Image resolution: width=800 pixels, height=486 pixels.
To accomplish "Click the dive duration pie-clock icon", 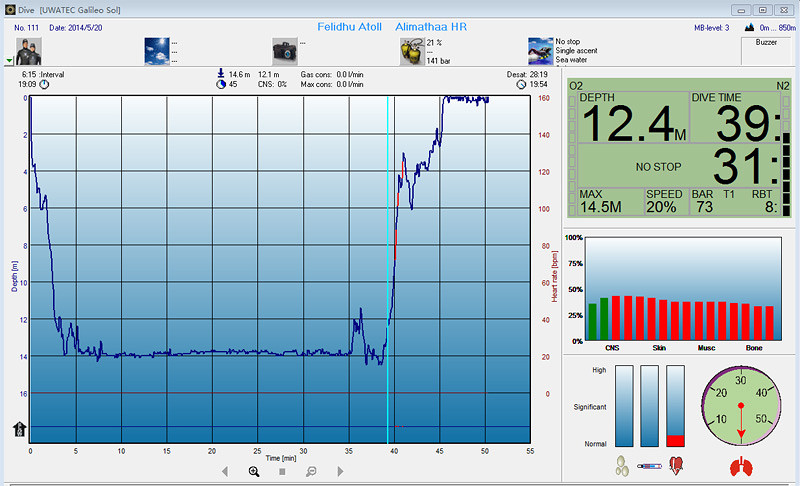I will pos(221,85).
